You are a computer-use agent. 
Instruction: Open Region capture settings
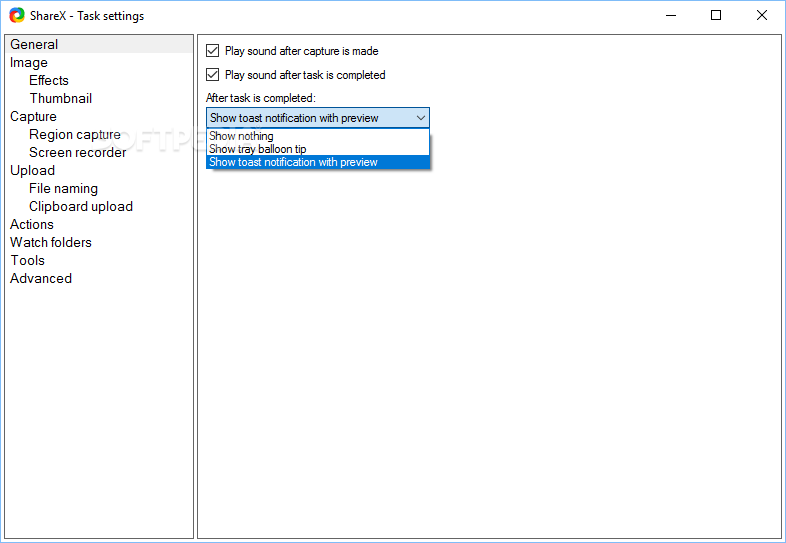(x=75, y=134)
